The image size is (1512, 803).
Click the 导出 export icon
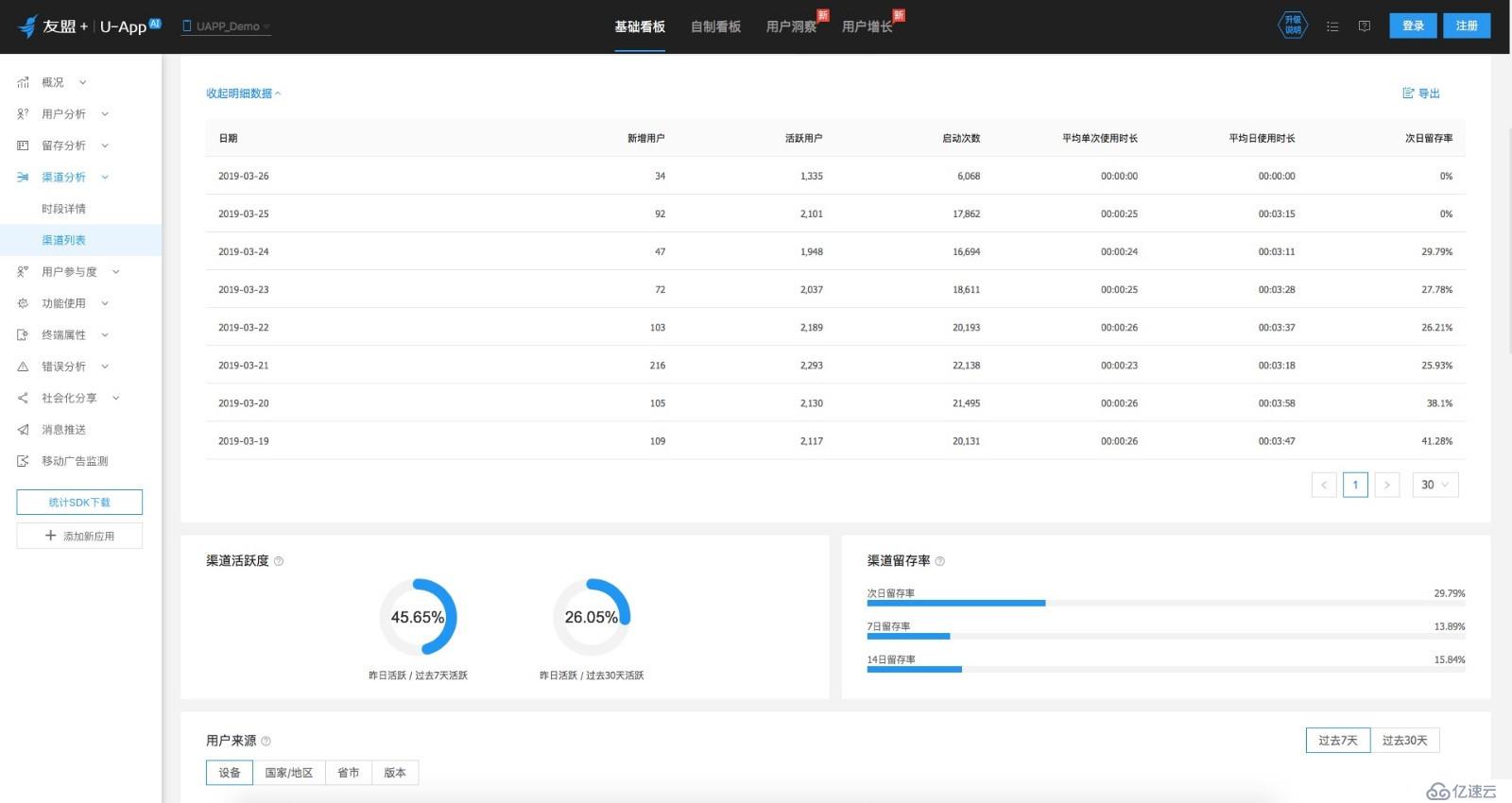pos(1408,94)
